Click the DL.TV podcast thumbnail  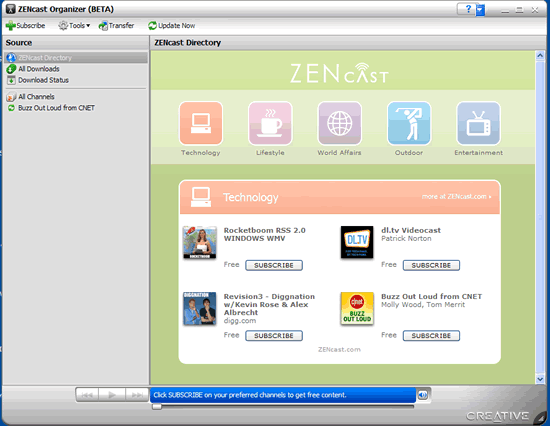point(357,242)
